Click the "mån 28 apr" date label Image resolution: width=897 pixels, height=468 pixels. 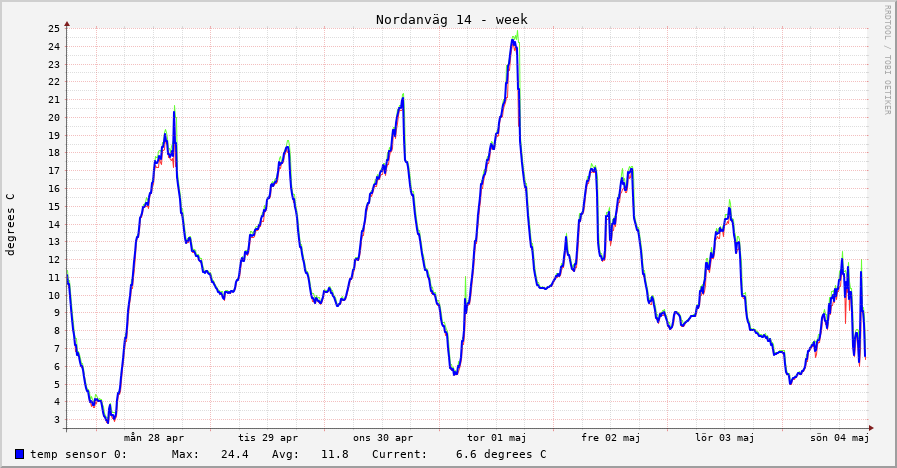click(x=154, y=438)
